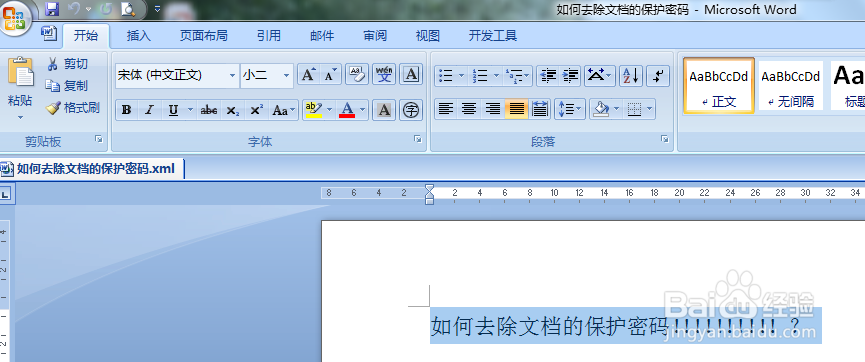Open the 视图 ribbon tab
Viewport: 865px width, 362px height.
[x=428, y=36]
